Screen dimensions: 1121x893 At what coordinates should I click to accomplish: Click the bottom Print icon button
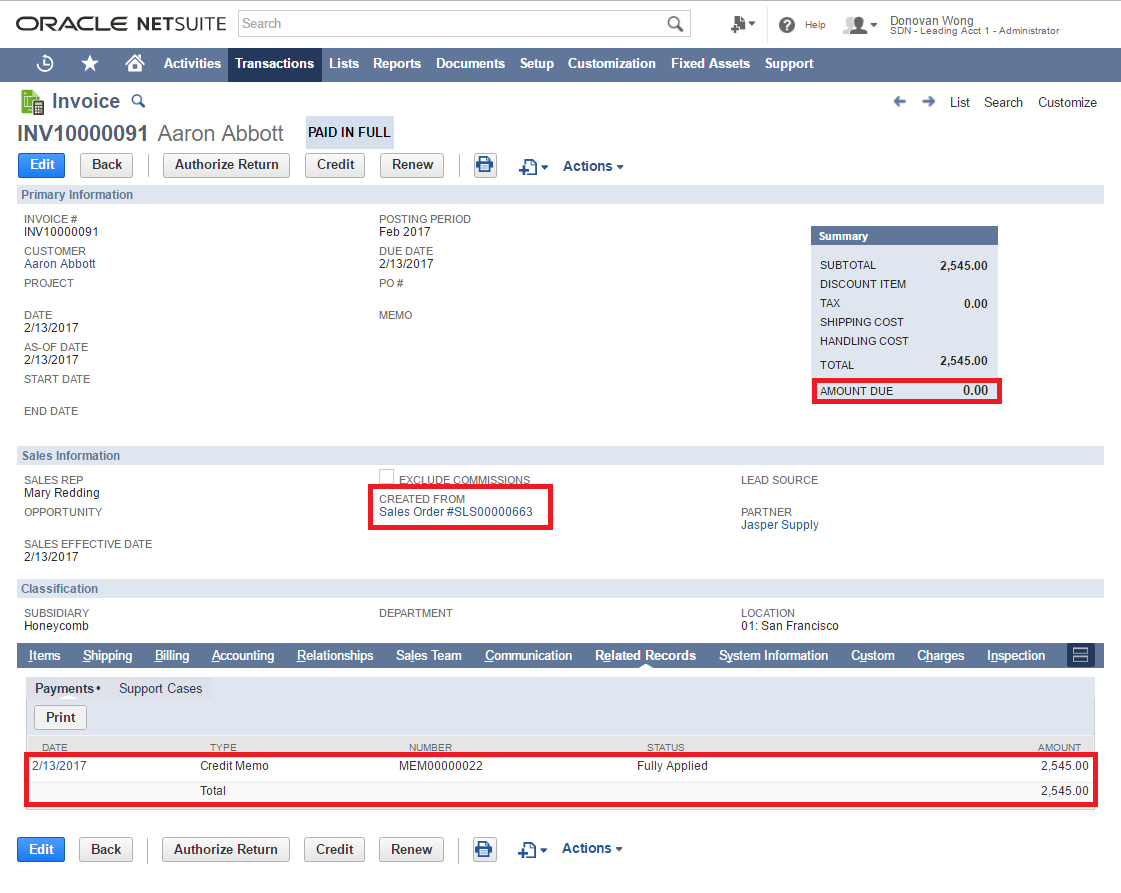point(484,849)
